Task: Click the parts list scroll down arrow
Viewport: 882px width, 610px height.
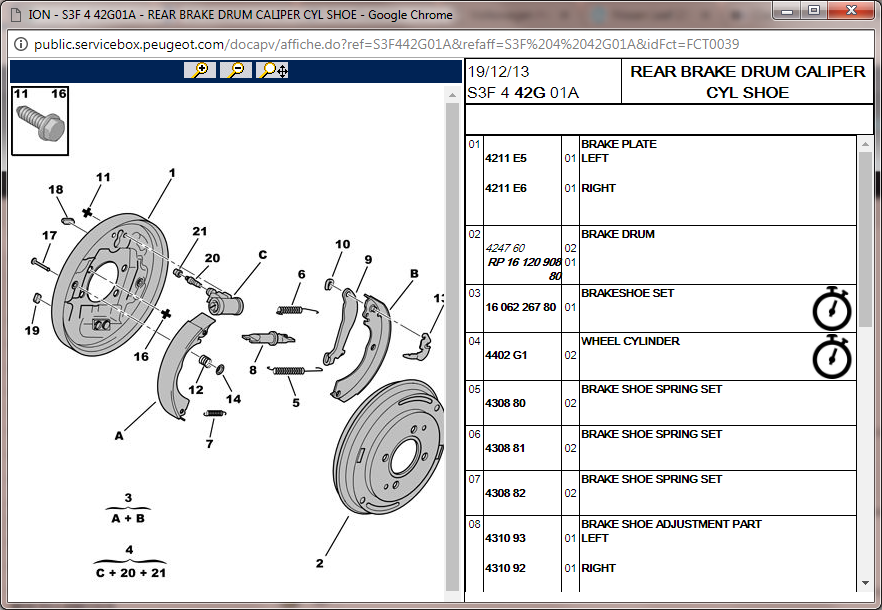Action: [865, 583]
